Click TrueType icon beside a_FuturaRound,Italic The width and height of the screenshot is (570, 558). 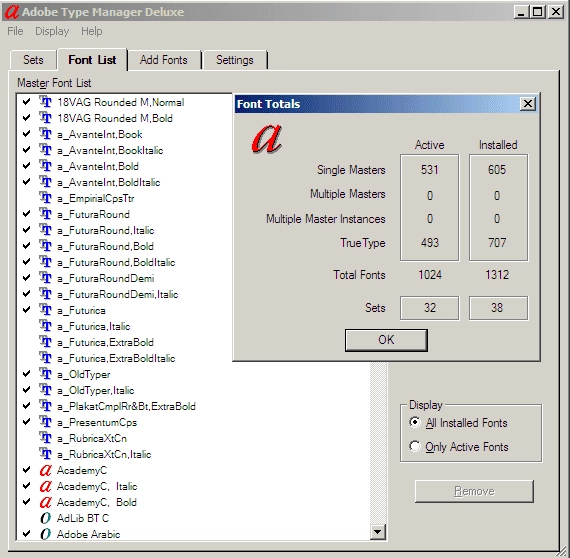(45, 230)
